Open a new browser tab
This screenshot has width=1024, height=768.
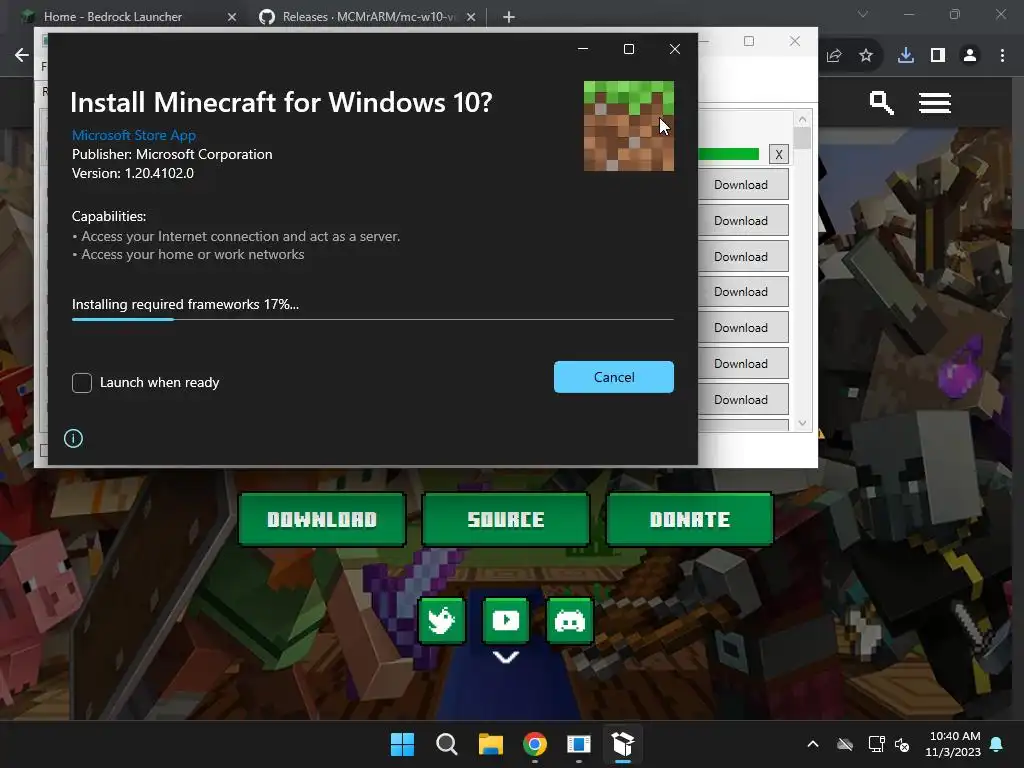point(509,17)
